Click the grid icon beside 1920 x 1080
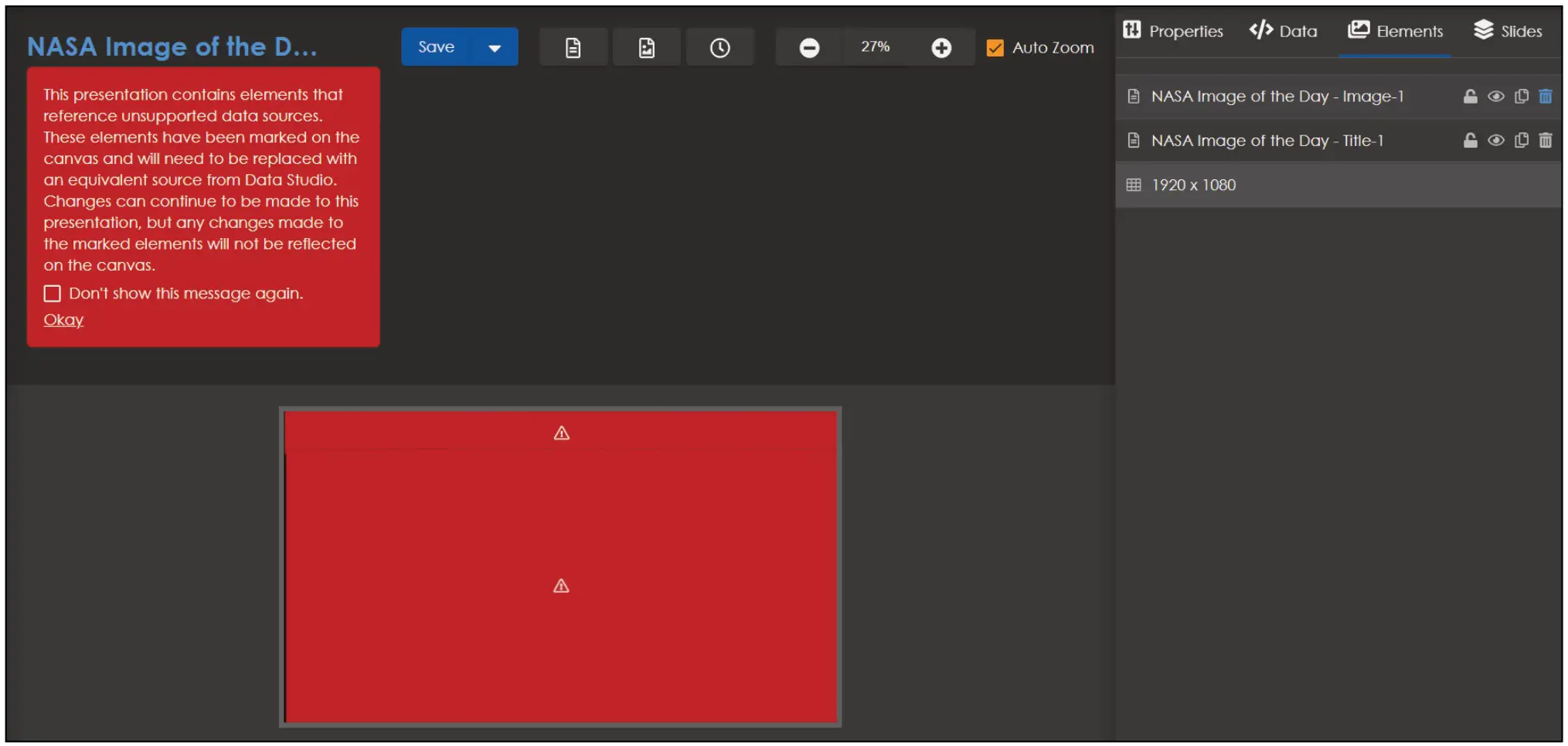Image resolution: width=1568 pixels, height=746 pixels. pos(1133,184)
